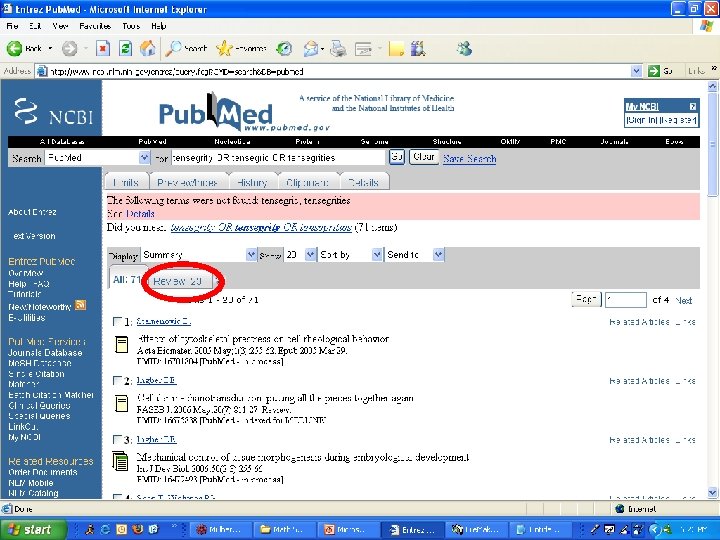Image resolution: width=720 pixels, height=540 pixels.
Task: Click the abstract page icon for result 2
Action: [x=122, y=404]
